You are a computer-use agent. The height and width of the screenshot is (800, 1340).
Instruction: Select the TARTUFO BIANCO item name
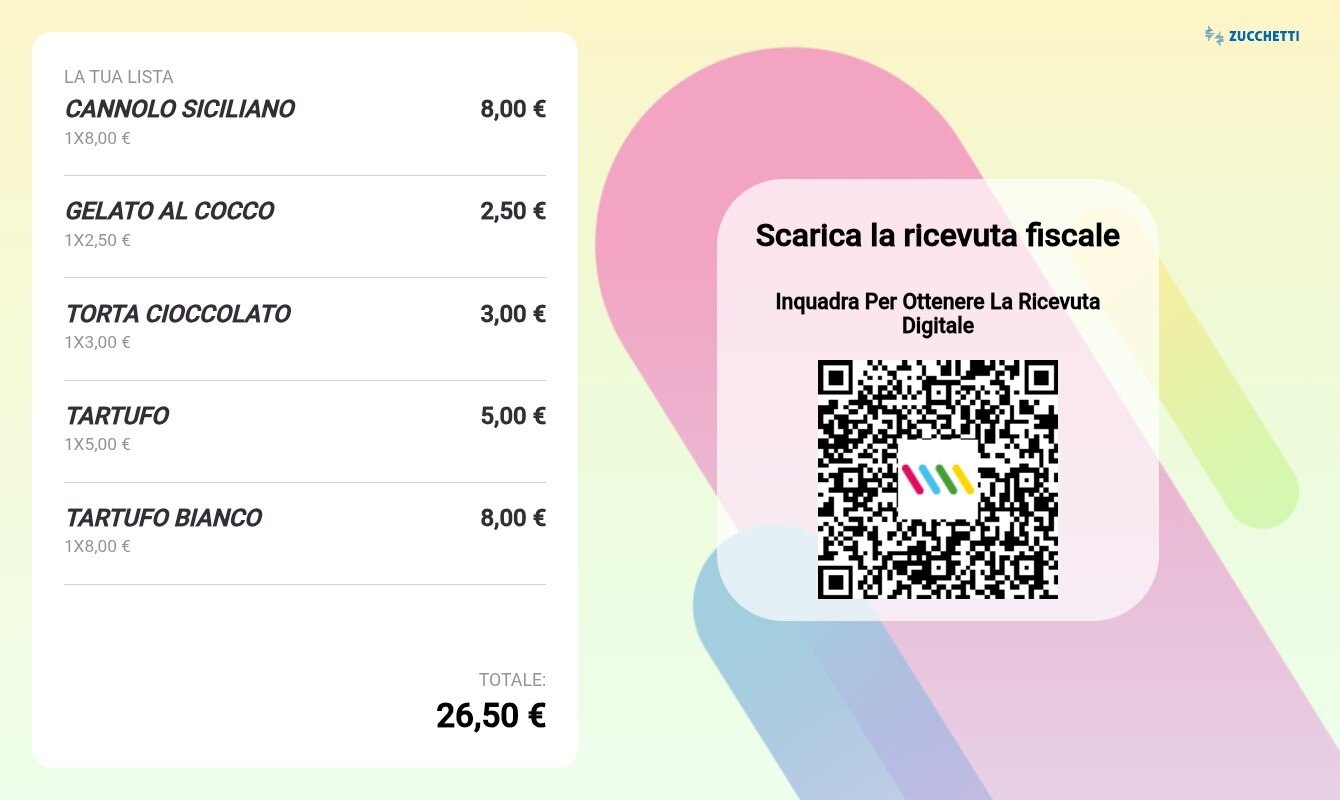click(164, 518)
